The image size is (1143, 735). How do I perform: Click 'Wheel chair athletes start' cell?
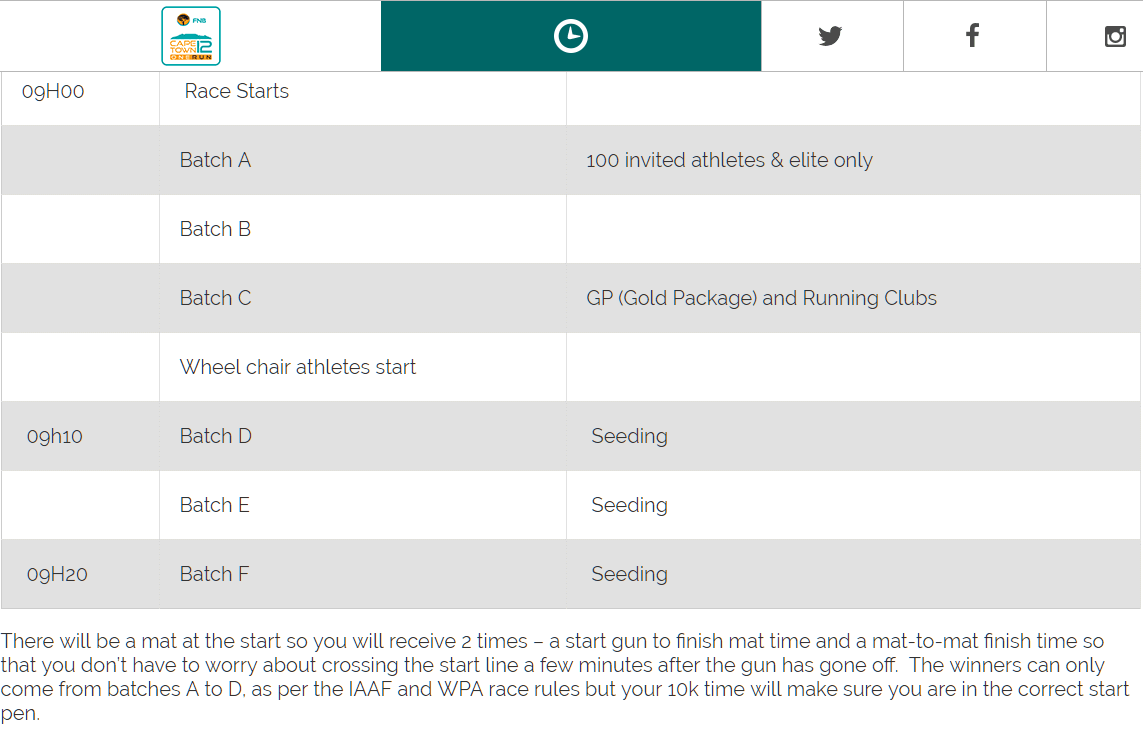(x=297, y=367)
